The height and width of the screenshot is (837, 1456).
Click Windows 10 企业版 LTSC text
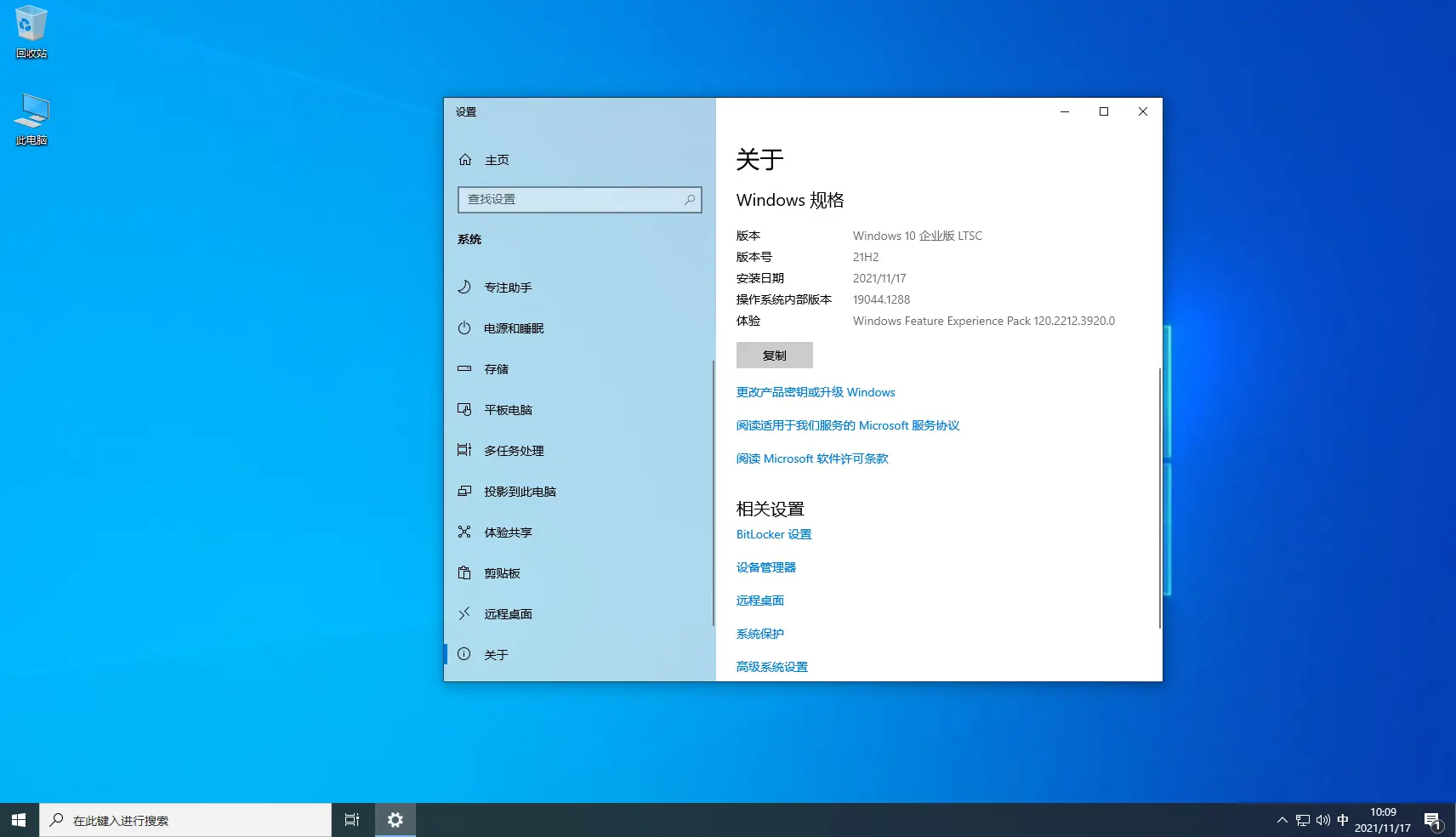[x=918, y=236]
